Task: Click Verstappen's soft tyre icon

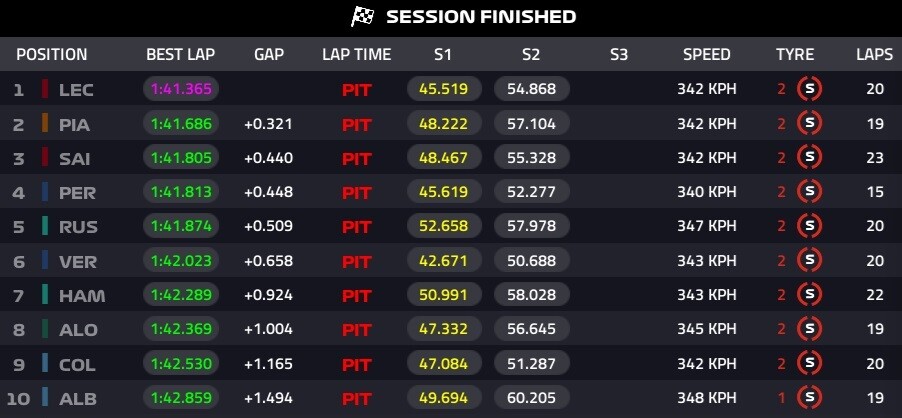Action: coord(809,261)
